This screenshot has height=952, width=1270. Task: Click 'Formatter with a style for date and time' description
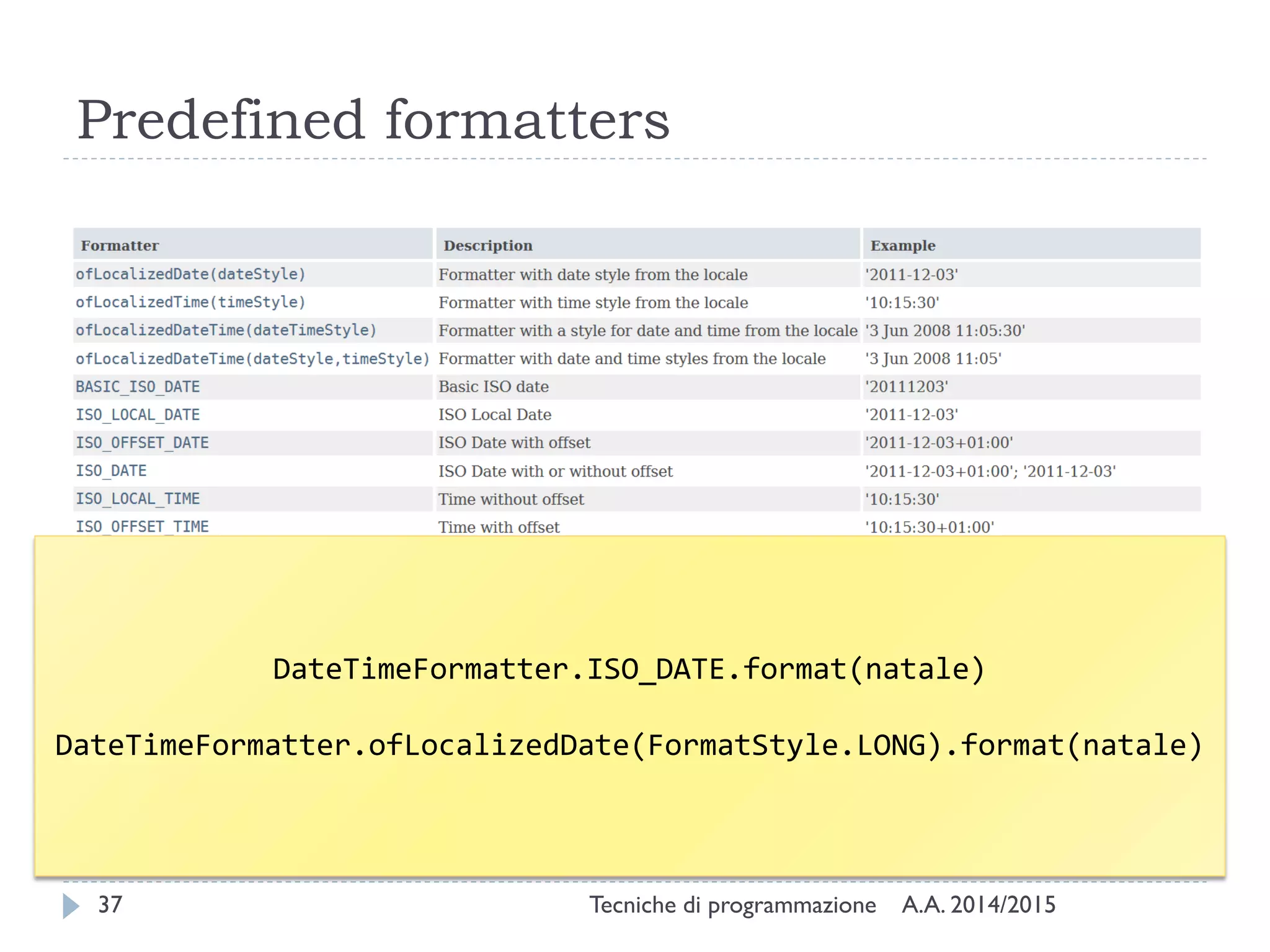(x=648, y=330)
